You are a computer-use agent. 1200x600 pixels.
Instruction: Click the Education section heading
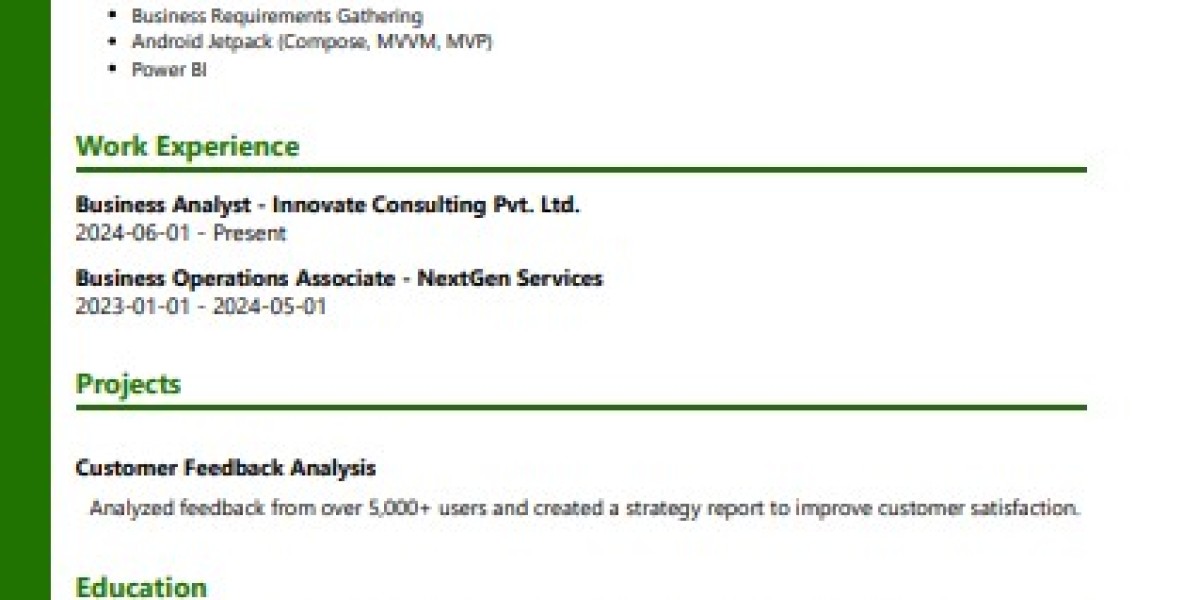tap(141, 587)
